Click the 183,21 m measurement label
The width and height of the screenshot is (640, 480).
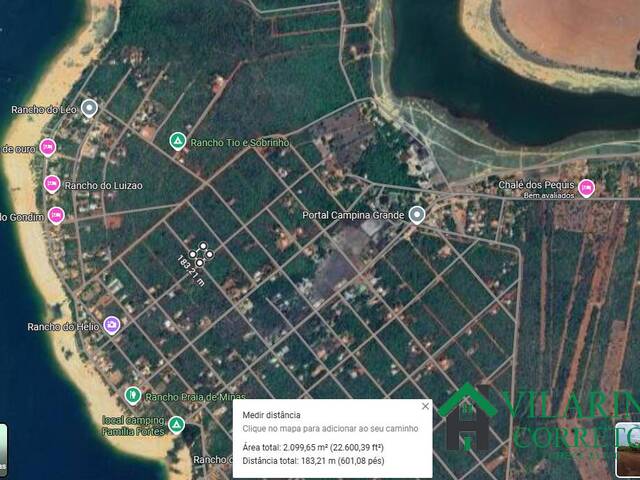191,271
